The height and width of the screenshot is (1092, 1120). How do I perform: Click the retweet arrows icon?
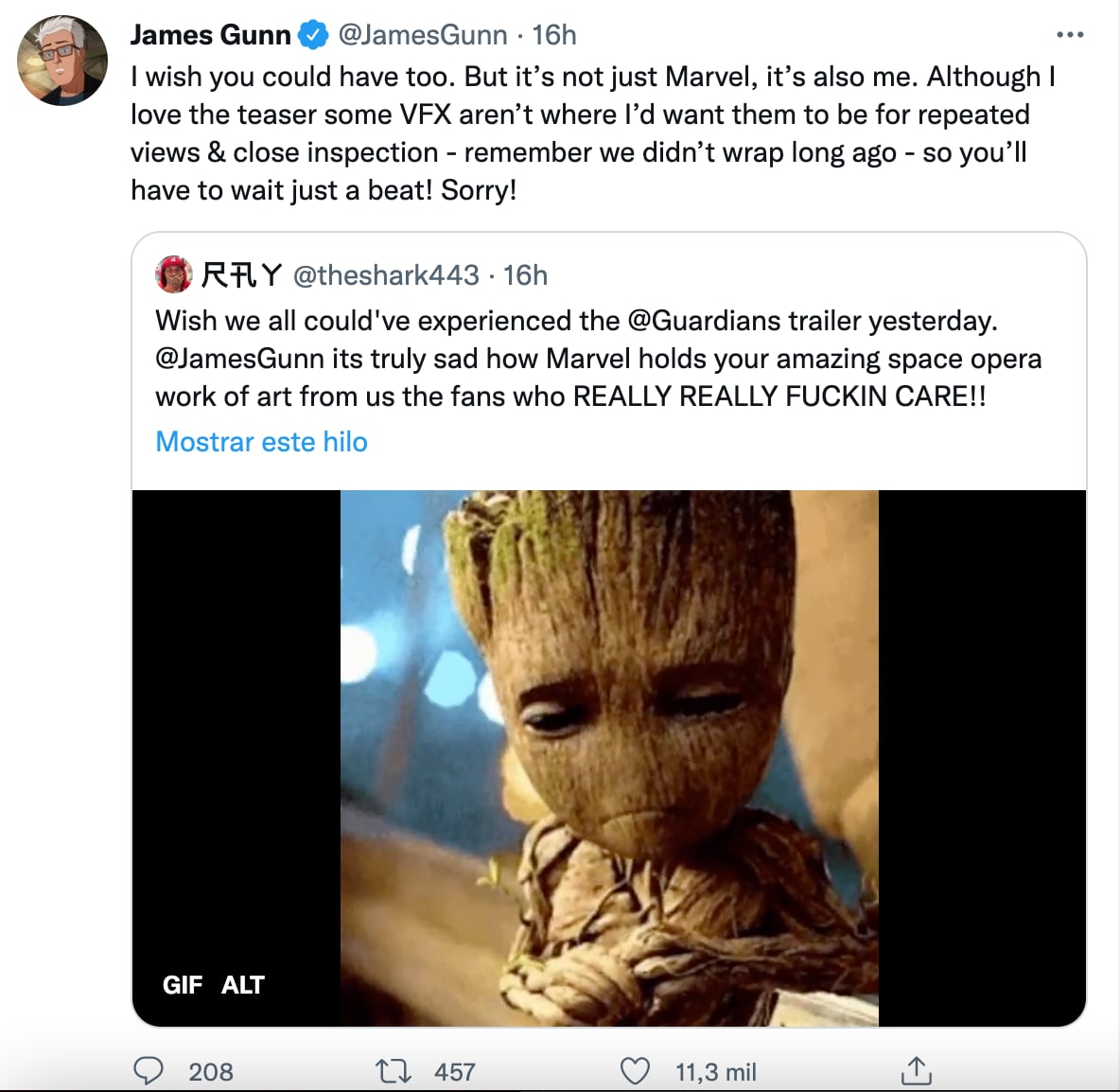point(393,1071)
